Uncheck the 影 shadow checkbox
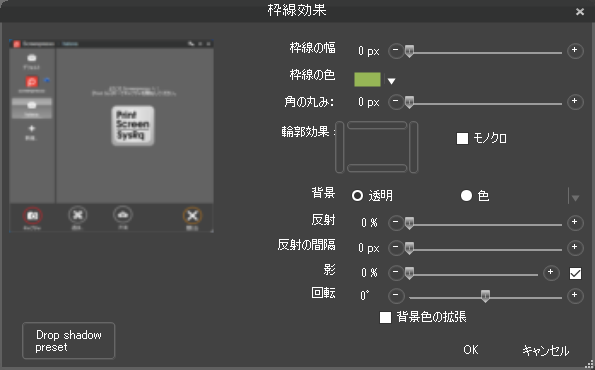 (575, 273)
